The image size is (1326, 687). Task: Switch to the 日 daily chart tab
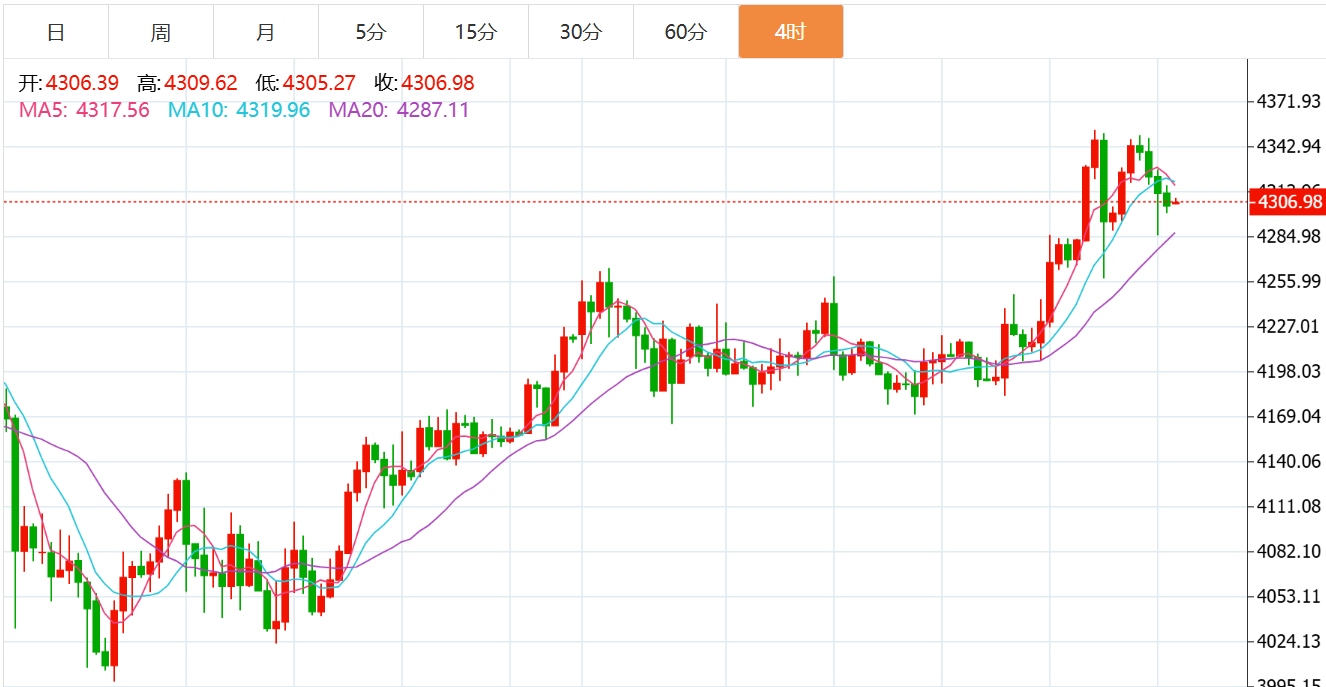pyautogui.click(x=56, y=32)
